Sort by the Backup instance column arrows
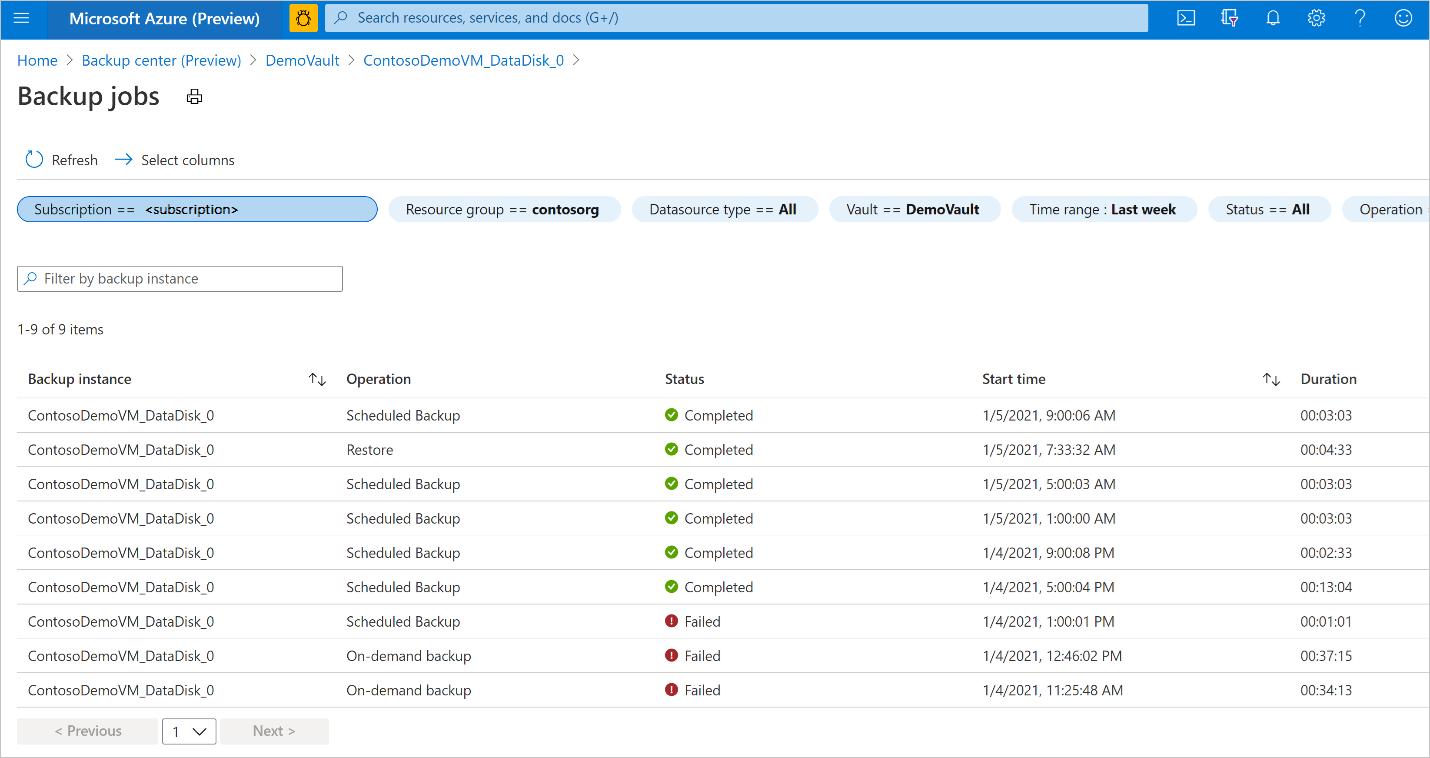The height and width of the screenshot is (758, 1430). pos(317,379)
